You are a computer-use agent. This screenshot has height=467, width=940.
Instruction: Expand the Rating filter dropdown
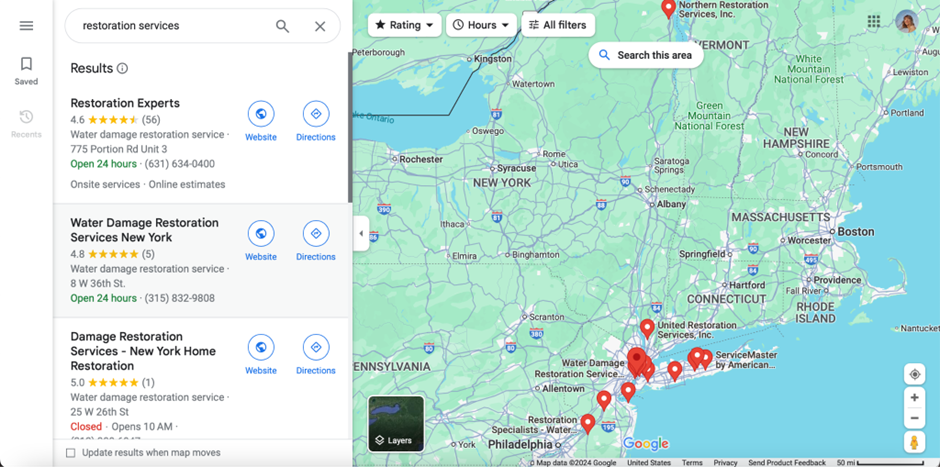click(405, 25)
